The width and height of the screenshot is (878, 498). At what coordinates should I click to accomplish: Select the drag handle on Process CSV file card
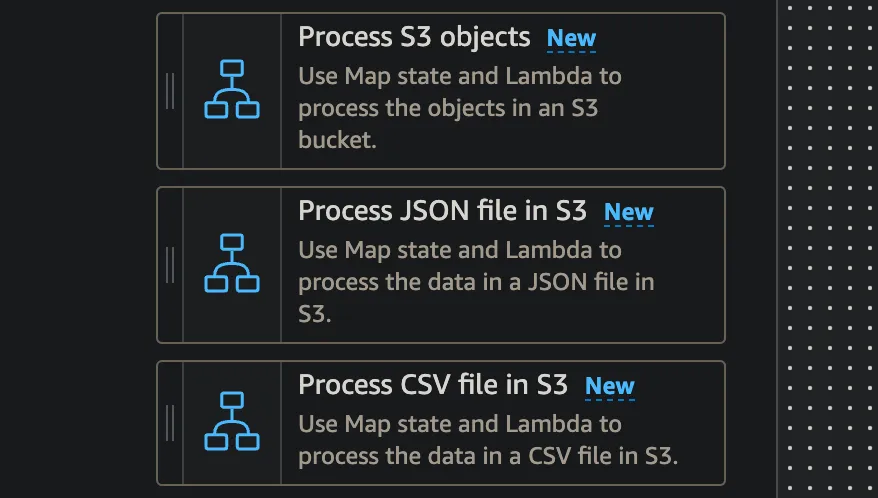[x=170, y=422]
